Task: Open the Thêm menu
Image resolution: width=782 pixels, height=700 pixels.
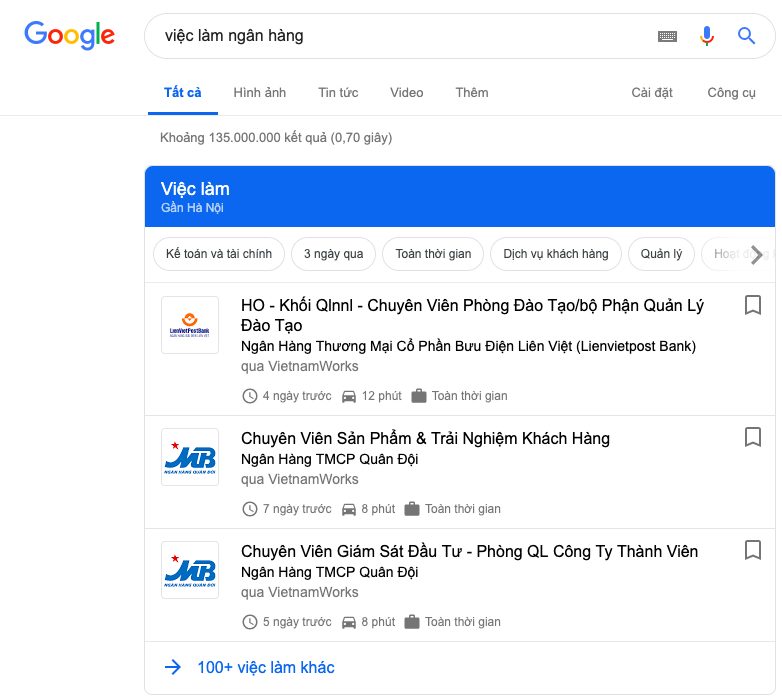Action: click(472, 93)
